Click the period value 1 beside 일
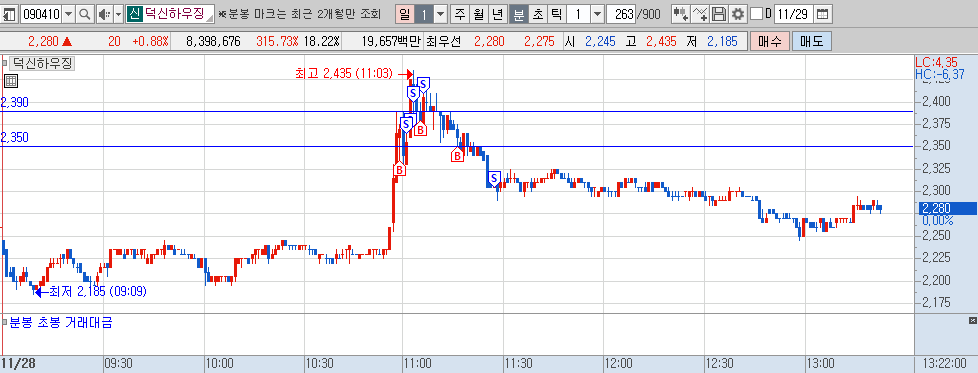Image resolution: width=978 pixels, height=373 pixels. tap(423, 14)
